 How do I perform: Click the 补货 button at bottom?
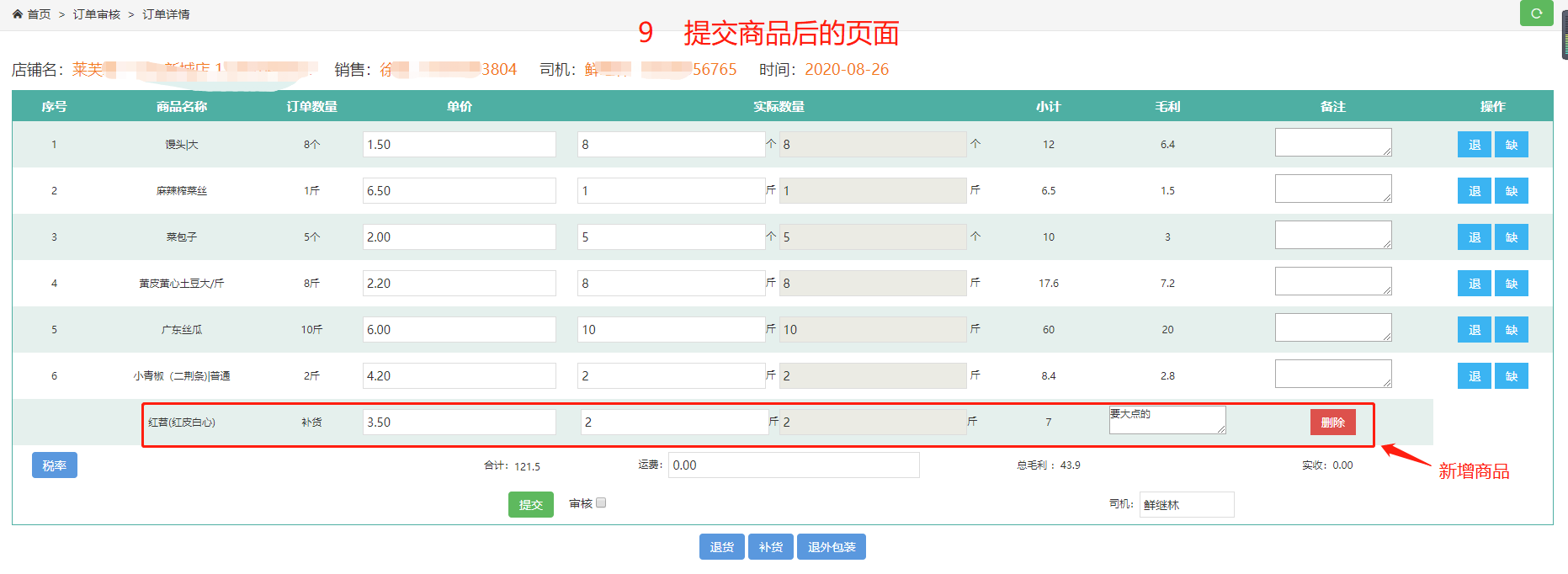[x=770, y=547]
